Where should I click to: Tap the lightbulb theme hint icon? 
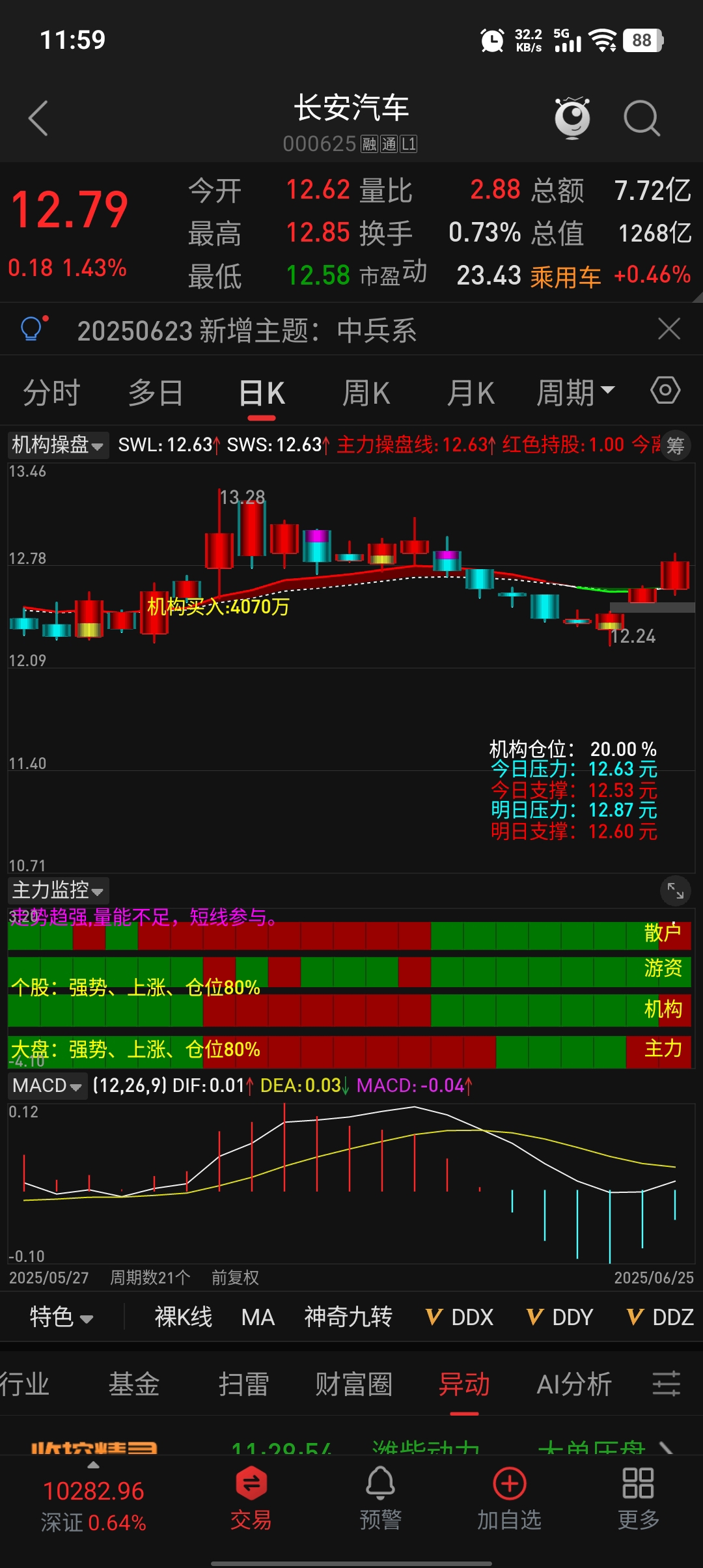pyautogui.click(x=33, y=329)
